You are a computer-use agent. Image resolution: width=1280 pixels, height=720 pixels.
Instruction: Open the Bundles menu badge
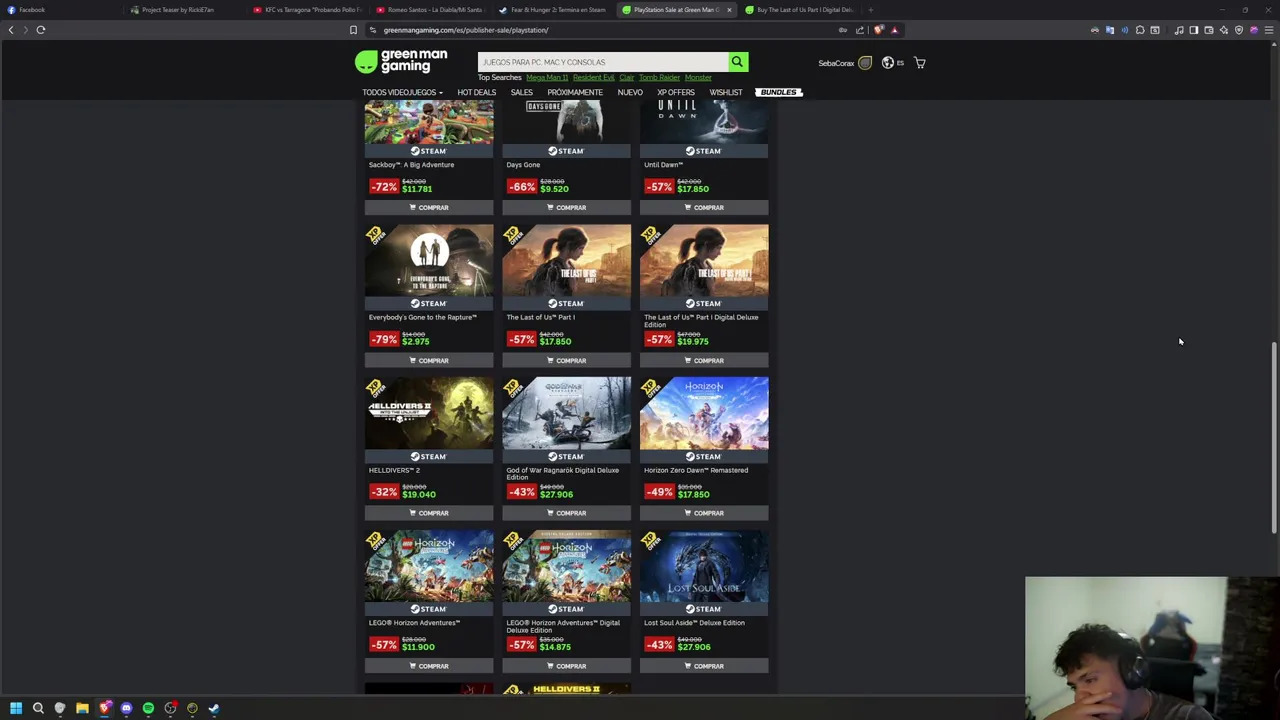[x=779, y=92]
